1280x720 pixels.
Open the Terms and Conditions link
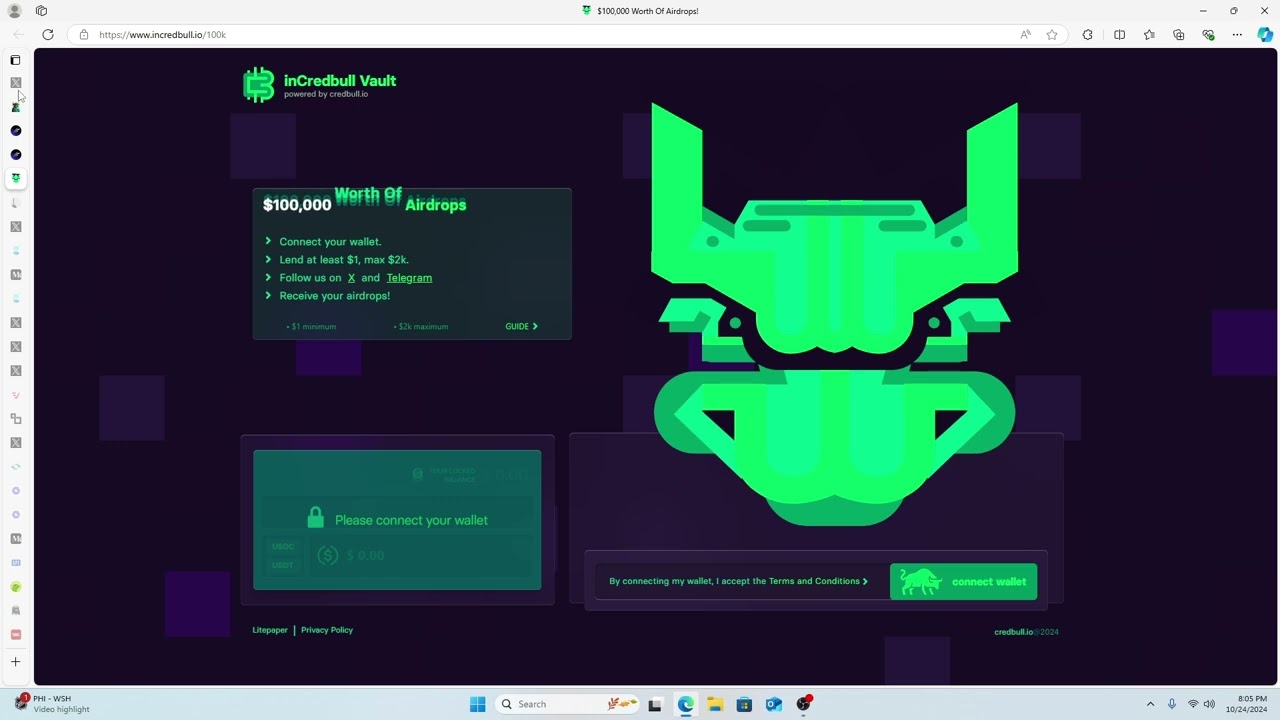click(818, 581)
